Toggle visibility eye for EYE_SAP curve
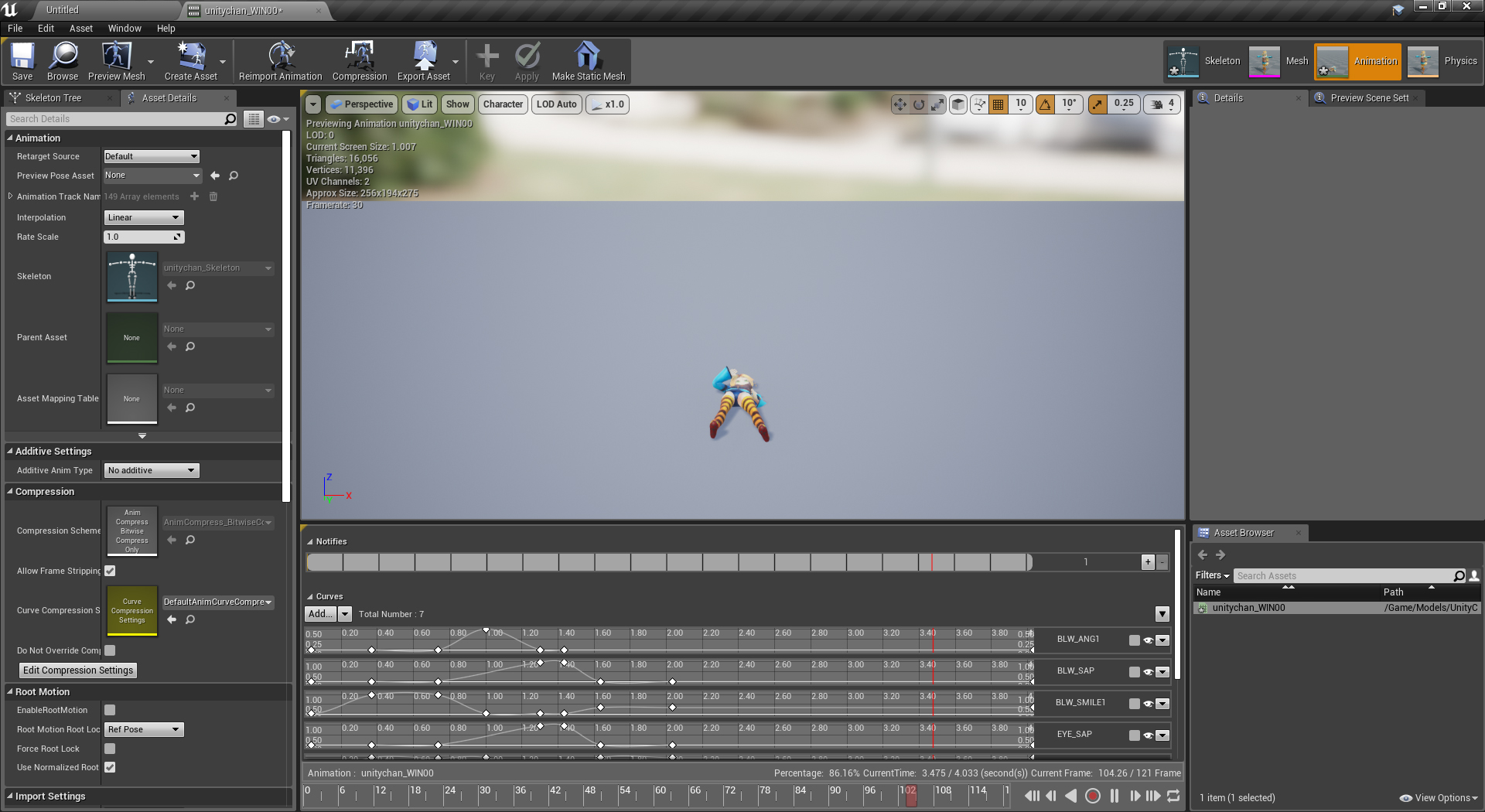The height and width of the screenshot is (812, 1485). (1149, 735)
